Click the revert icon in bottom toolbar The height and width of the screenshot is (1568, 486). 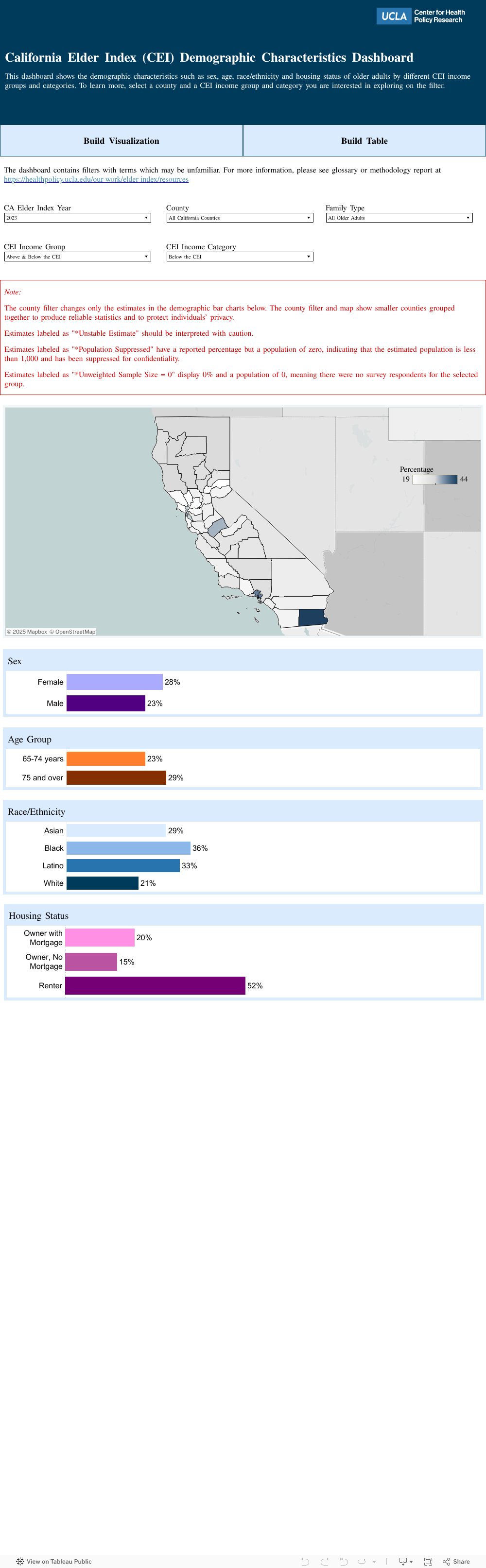(344, 1561)
